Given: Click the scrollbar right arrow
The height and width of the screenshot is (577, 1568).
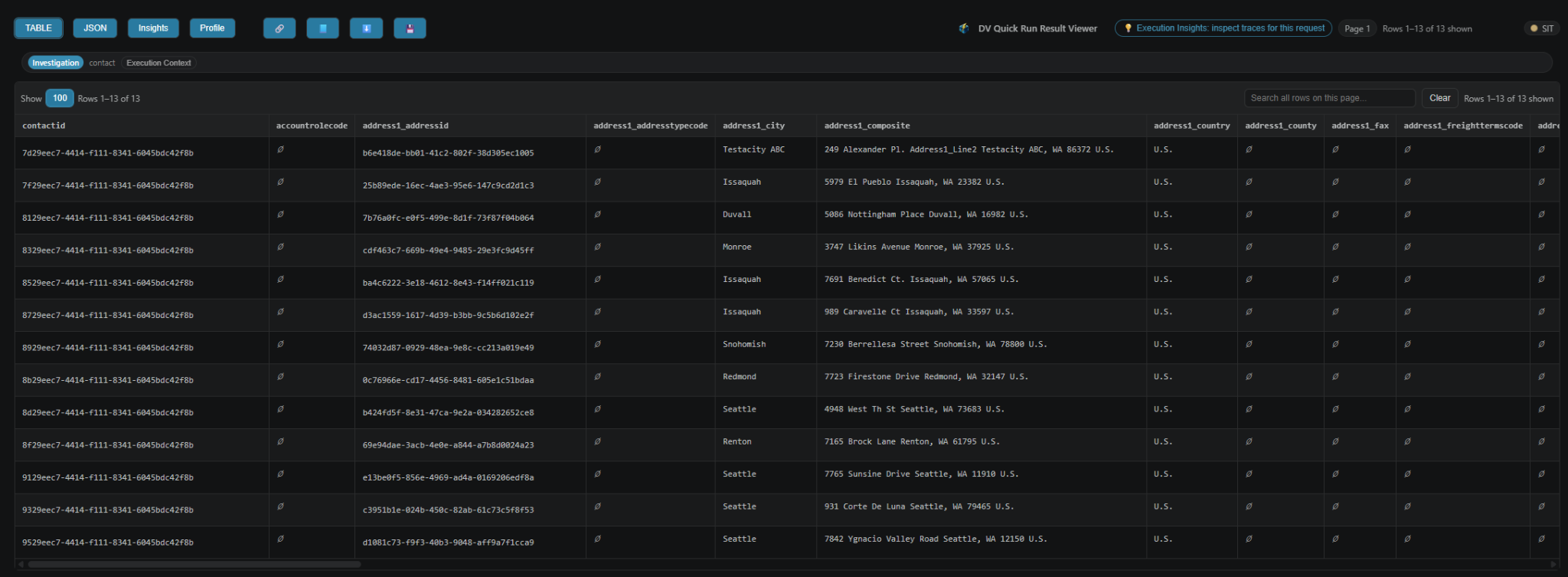Looking at the screenshot, I should (1553, 564).
